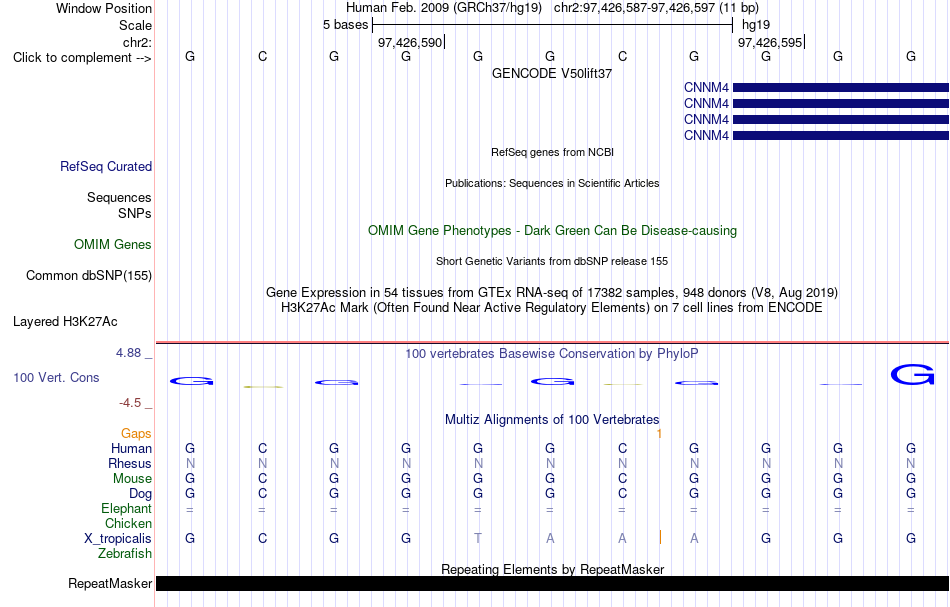This screenshot has height=607, width=950.
Task: Click 'Multiz Alignments of 100 Vertebrates' title
Action: [552, 420]
